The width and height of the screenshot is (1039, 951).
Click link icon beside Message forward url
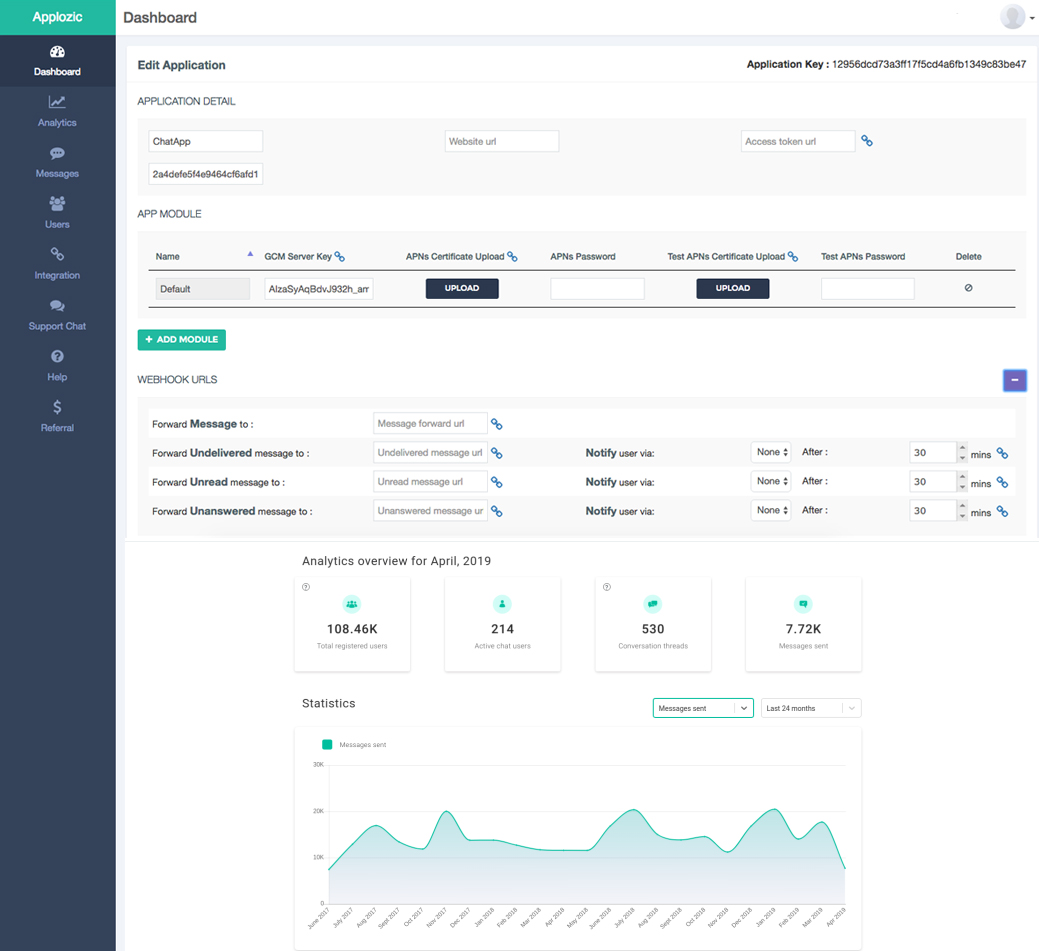click(x=496, y=424)
